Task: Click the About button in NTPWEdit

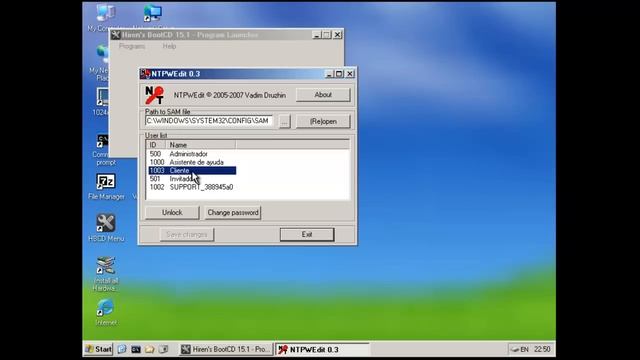Action: [x=323, y=95]
